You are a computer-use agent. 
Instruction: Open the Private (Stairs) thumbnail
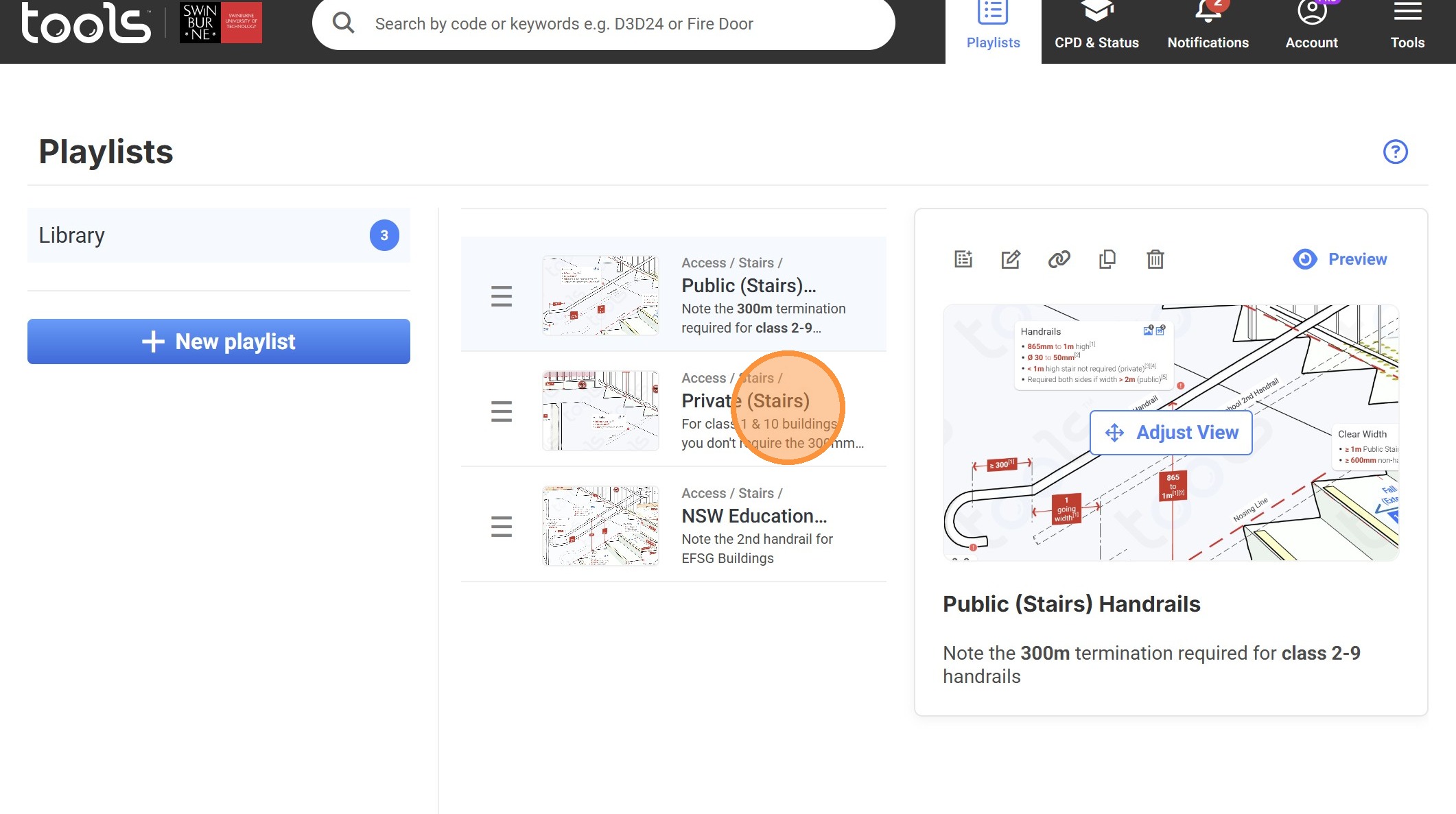[600, 411]
